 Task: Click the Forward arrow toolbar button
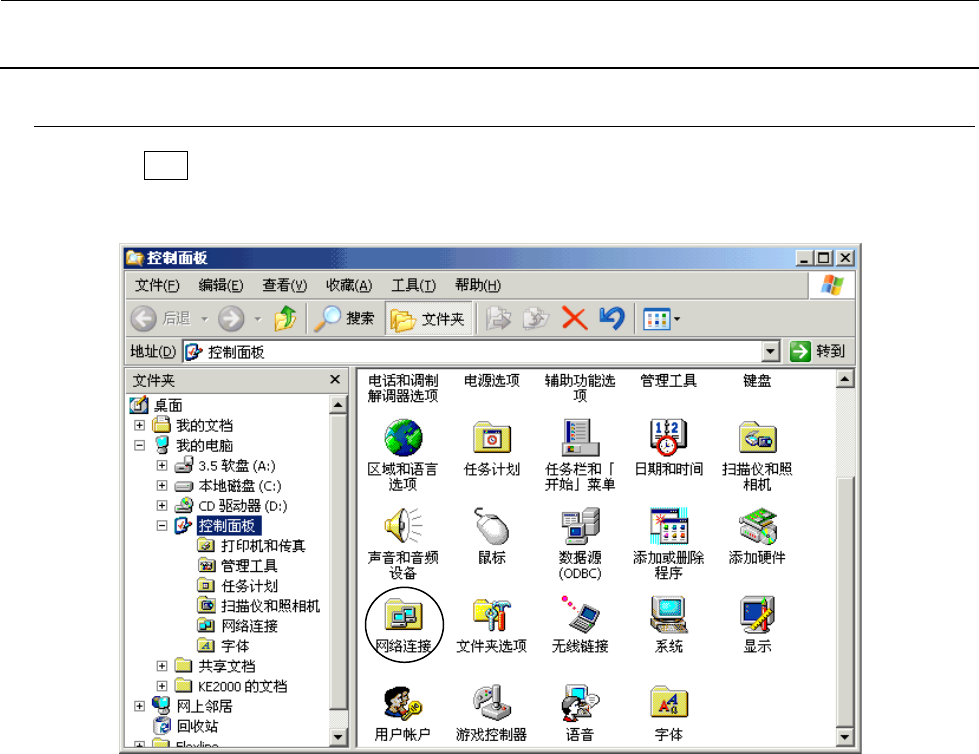[x=231, y=318]
